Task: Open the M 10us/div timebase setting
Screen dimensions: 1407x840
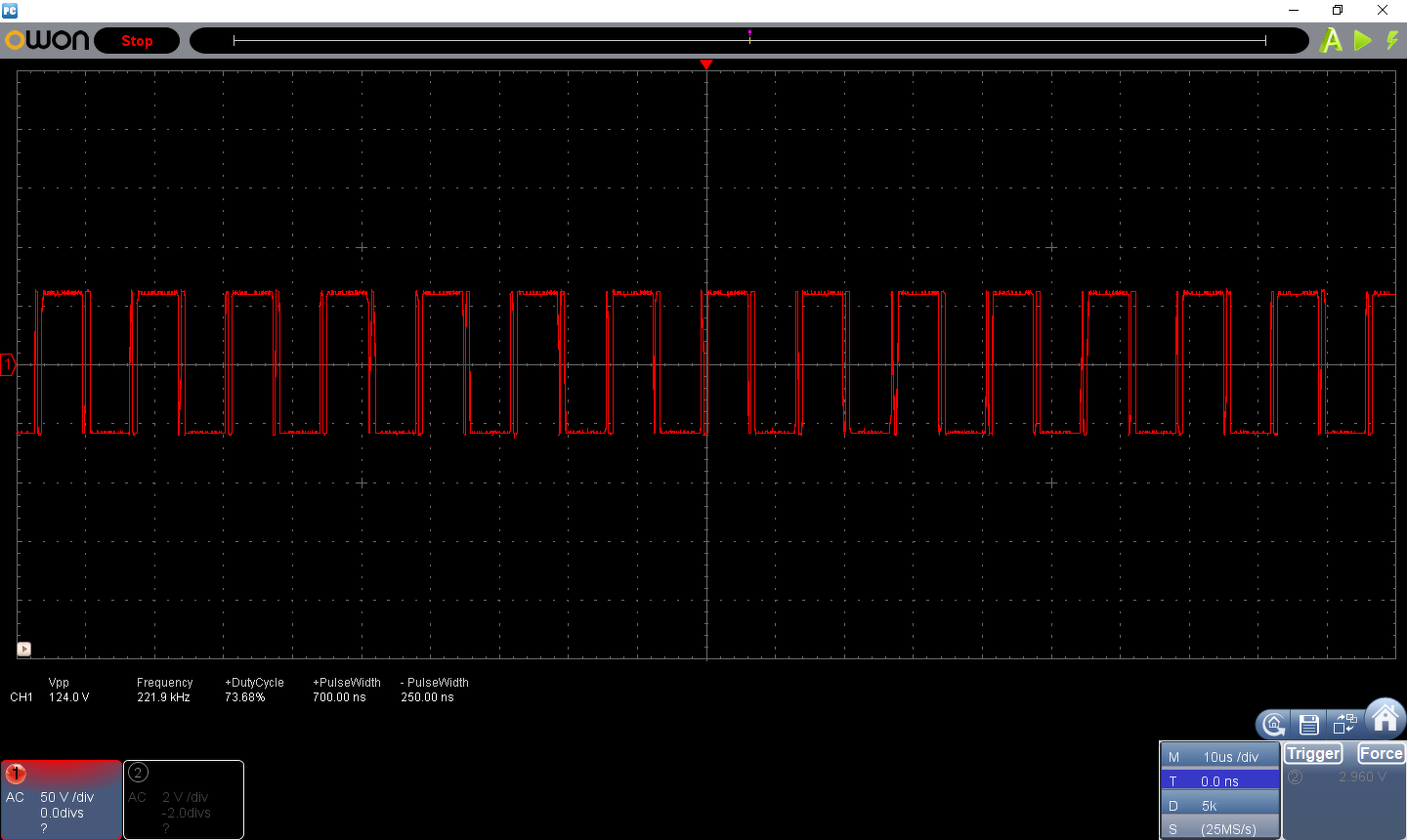Action: coord(1219,757)
